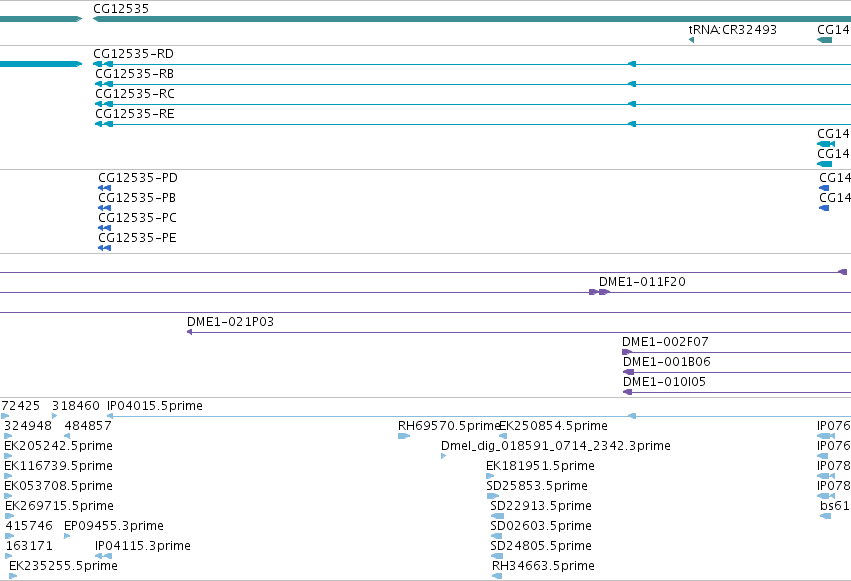Open the CG12535-PC protein label
The image size is (851, 581).
tap(137, 218)
